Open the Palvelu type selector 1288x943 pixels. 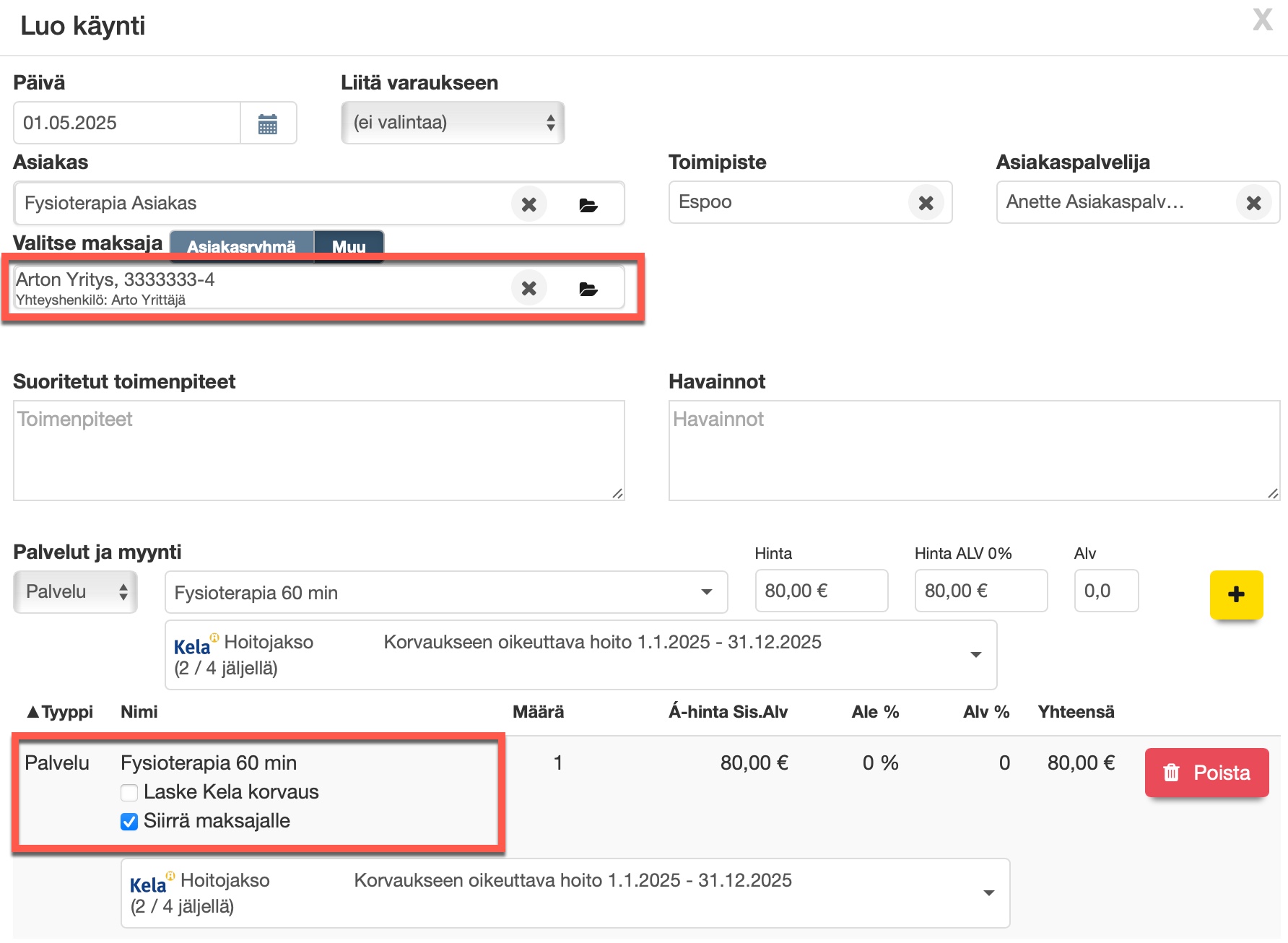pyautogui.click(x=76, y=592)
